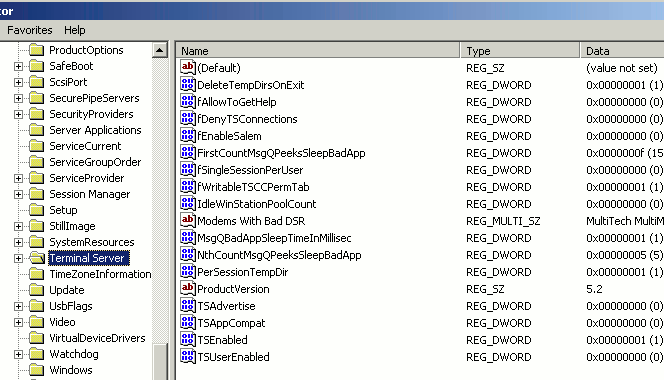Select FirstCountMsgQPeeksSleepBadApp value icon
The height and width of the screenshot is (380, 664).
pyautogui.click(x=188, y=152)
